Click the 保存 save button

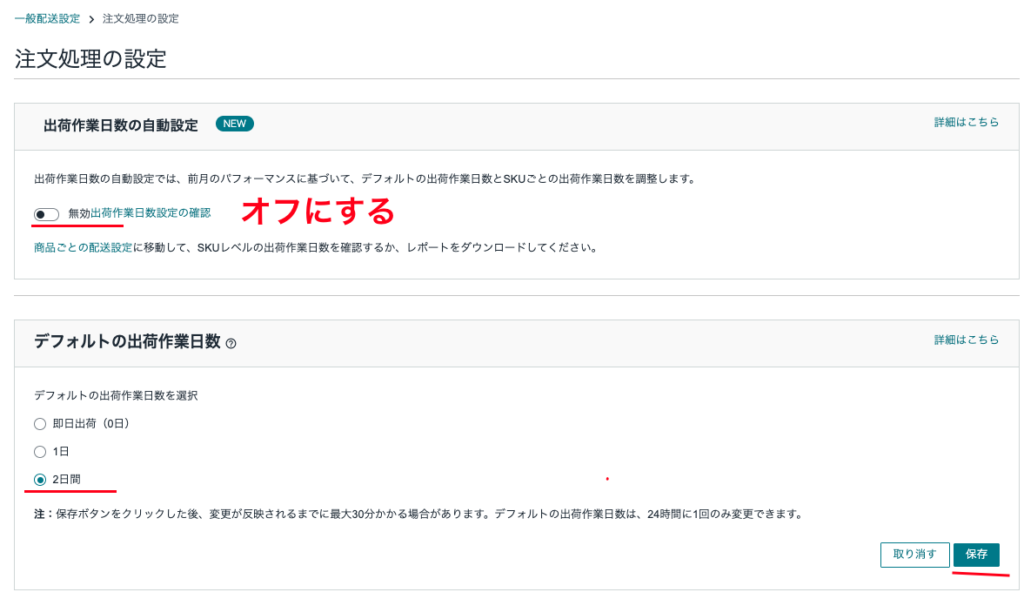pyautogui.click(x=976, y=555)
